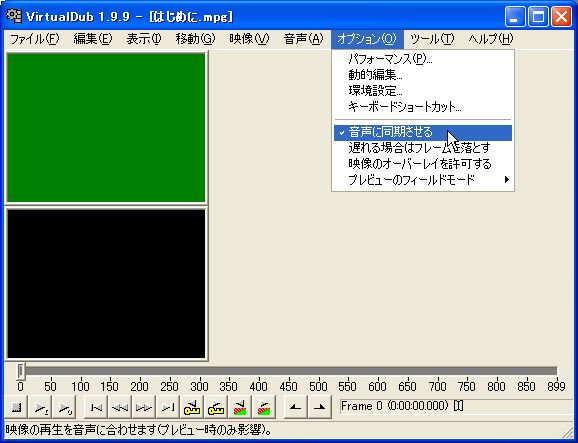Image resolution: width=578 pixels, height=443 pixels.
Task: Toggle 遅れる場合はフレームを落とす
Action: coord(423,148)
